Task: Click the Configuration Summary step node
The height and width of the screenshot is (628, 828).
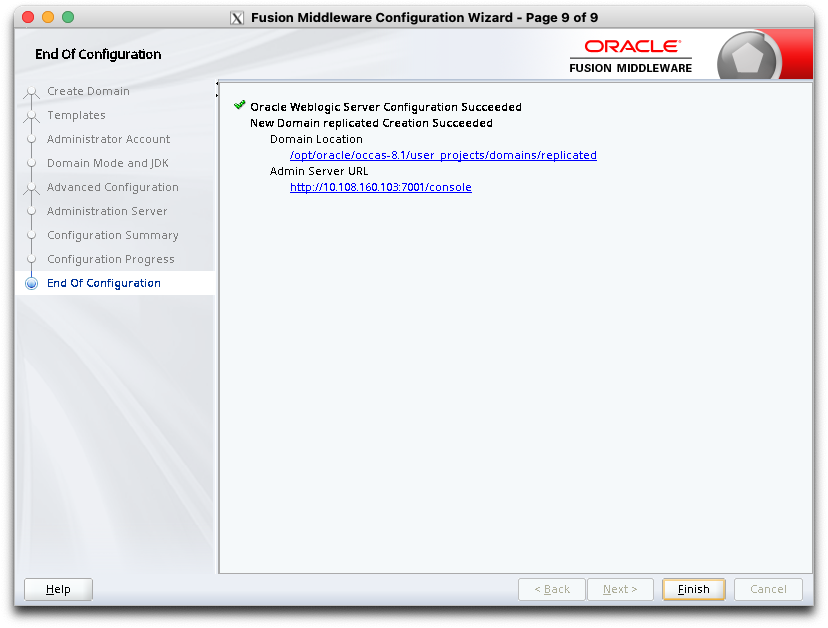Action: point(32,236)
